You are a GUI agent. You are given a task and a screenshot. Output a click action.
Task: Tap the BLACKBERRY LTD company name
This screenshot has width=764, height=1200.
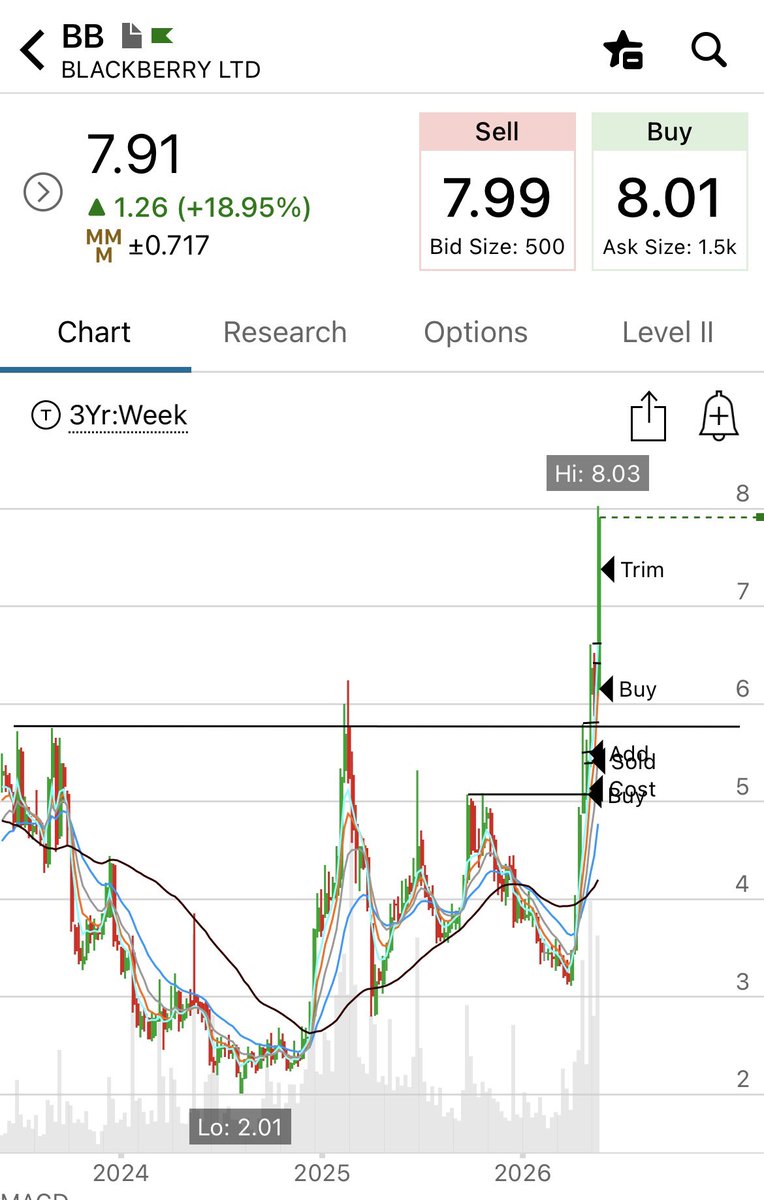[x=161, y=70]
